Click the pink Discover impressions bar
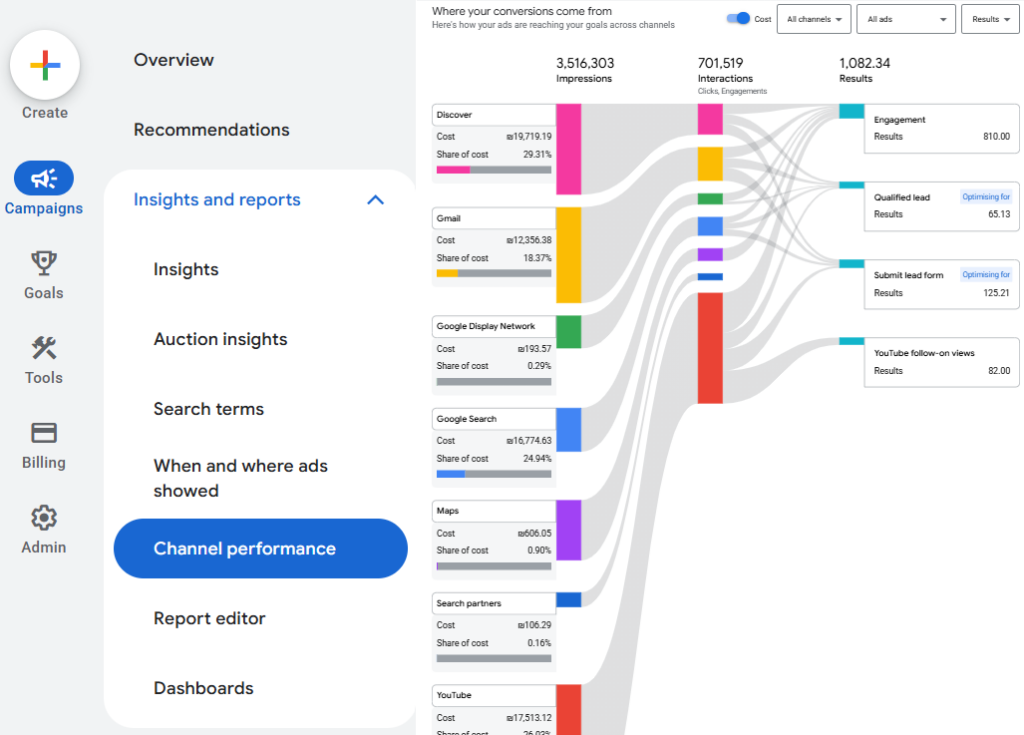Screen dimensions: 1024x735 569,148
